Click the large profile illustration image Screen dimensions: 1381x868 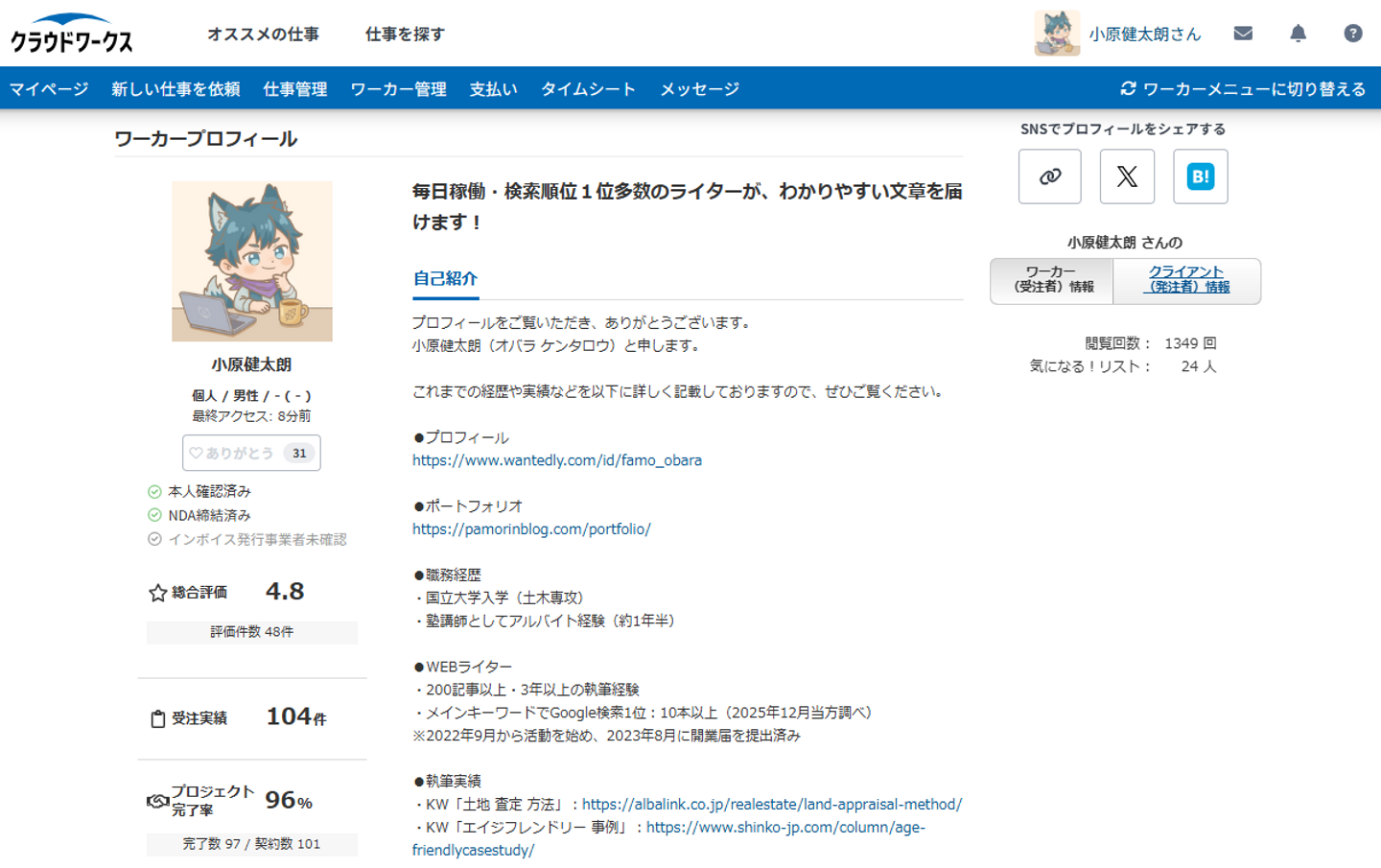click(252, 261)
